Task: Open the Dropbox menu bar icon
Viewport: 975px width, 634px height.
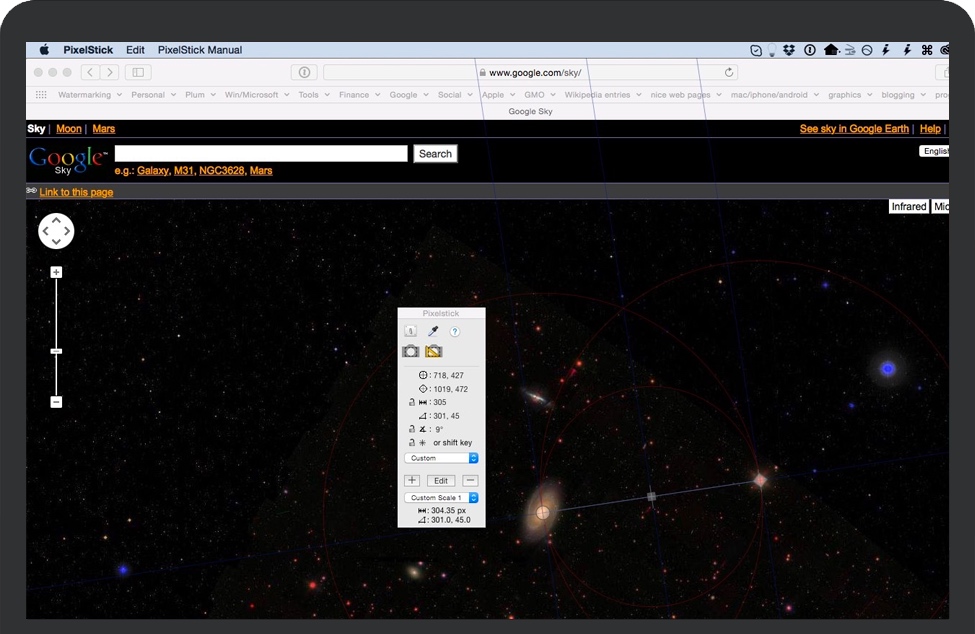Action: [789, 50]
